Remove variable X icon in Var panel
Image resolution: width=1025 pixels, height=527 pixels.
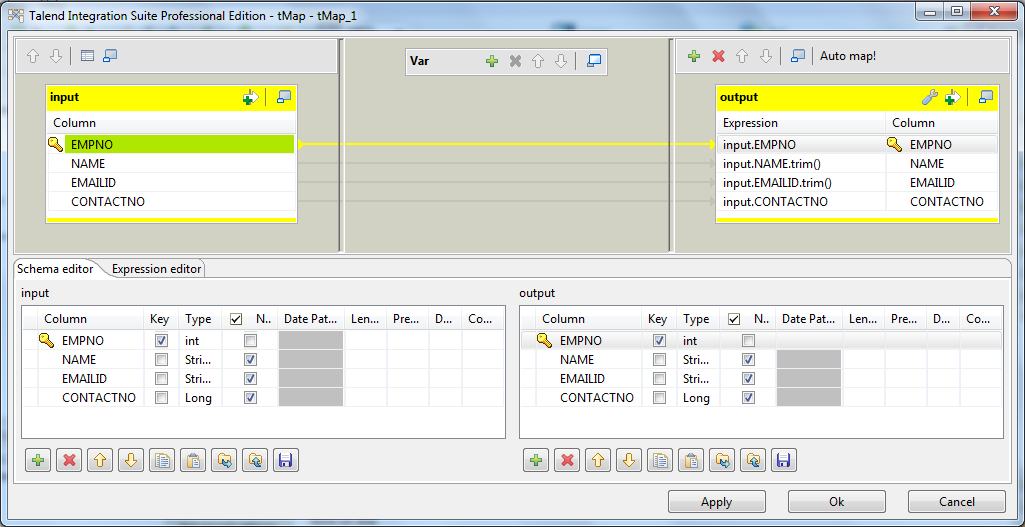[x=515, y=61]
